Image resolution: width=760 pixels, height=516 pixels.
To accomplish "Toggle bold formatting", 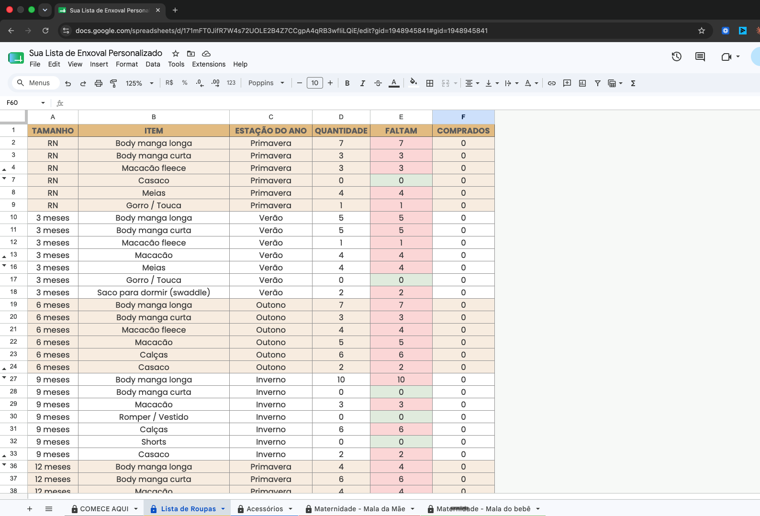I will pos(347,83).
